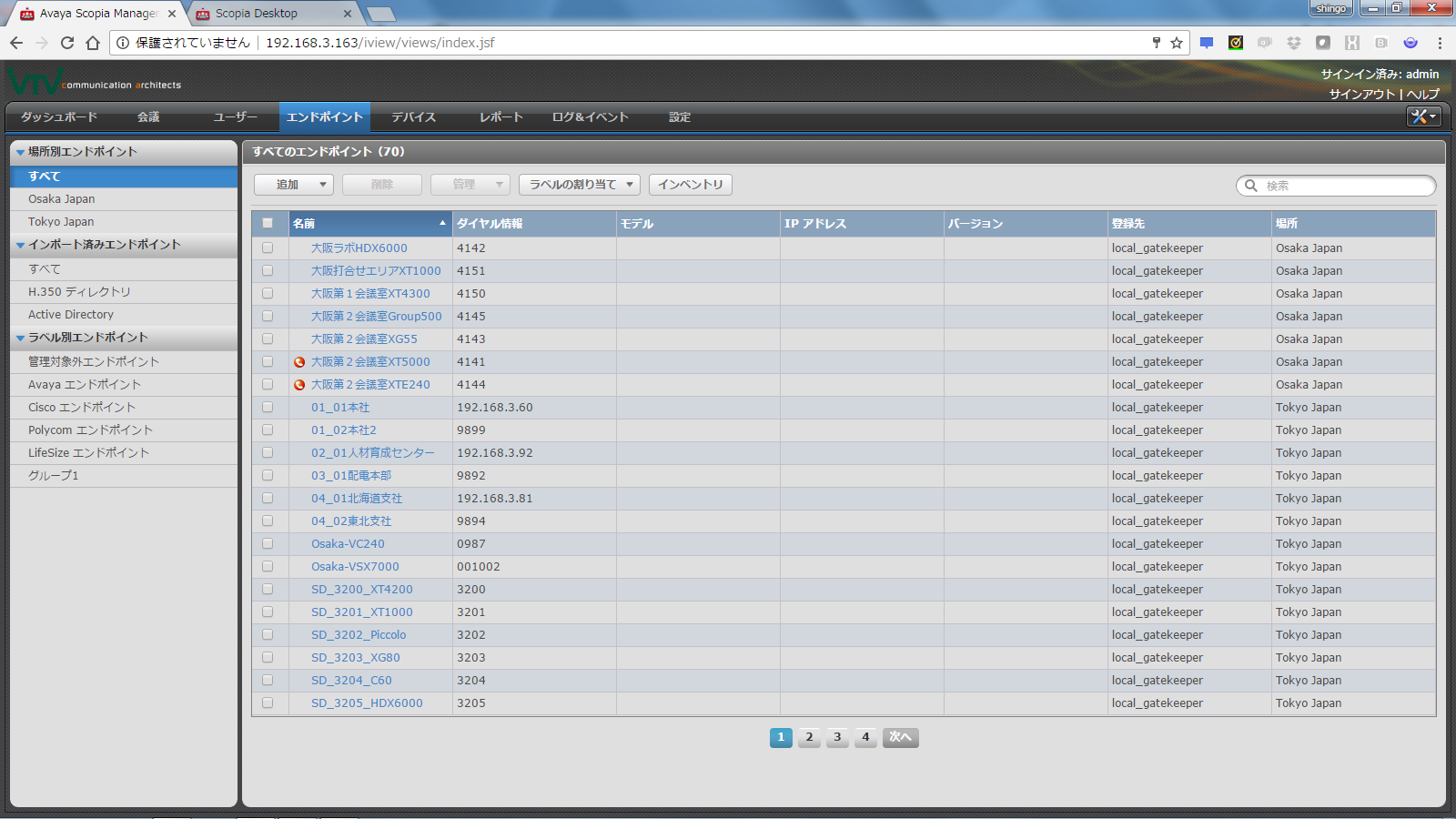Viewport: 1456px width, 819px height.
Task: Collapse the ラベル別エンドポイント section
Action: (x=20, y=338)
